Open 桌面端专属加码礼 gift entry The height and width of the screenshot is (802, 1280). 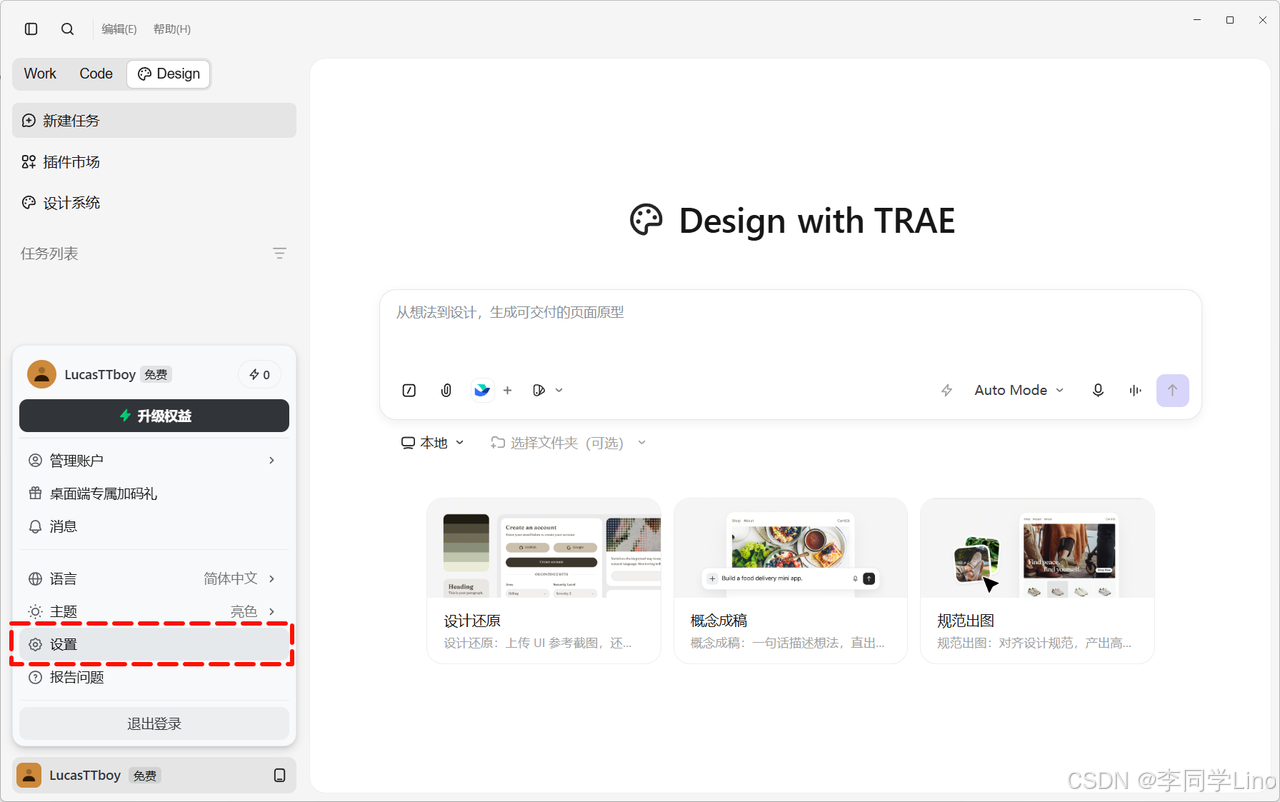click(154, 493)
